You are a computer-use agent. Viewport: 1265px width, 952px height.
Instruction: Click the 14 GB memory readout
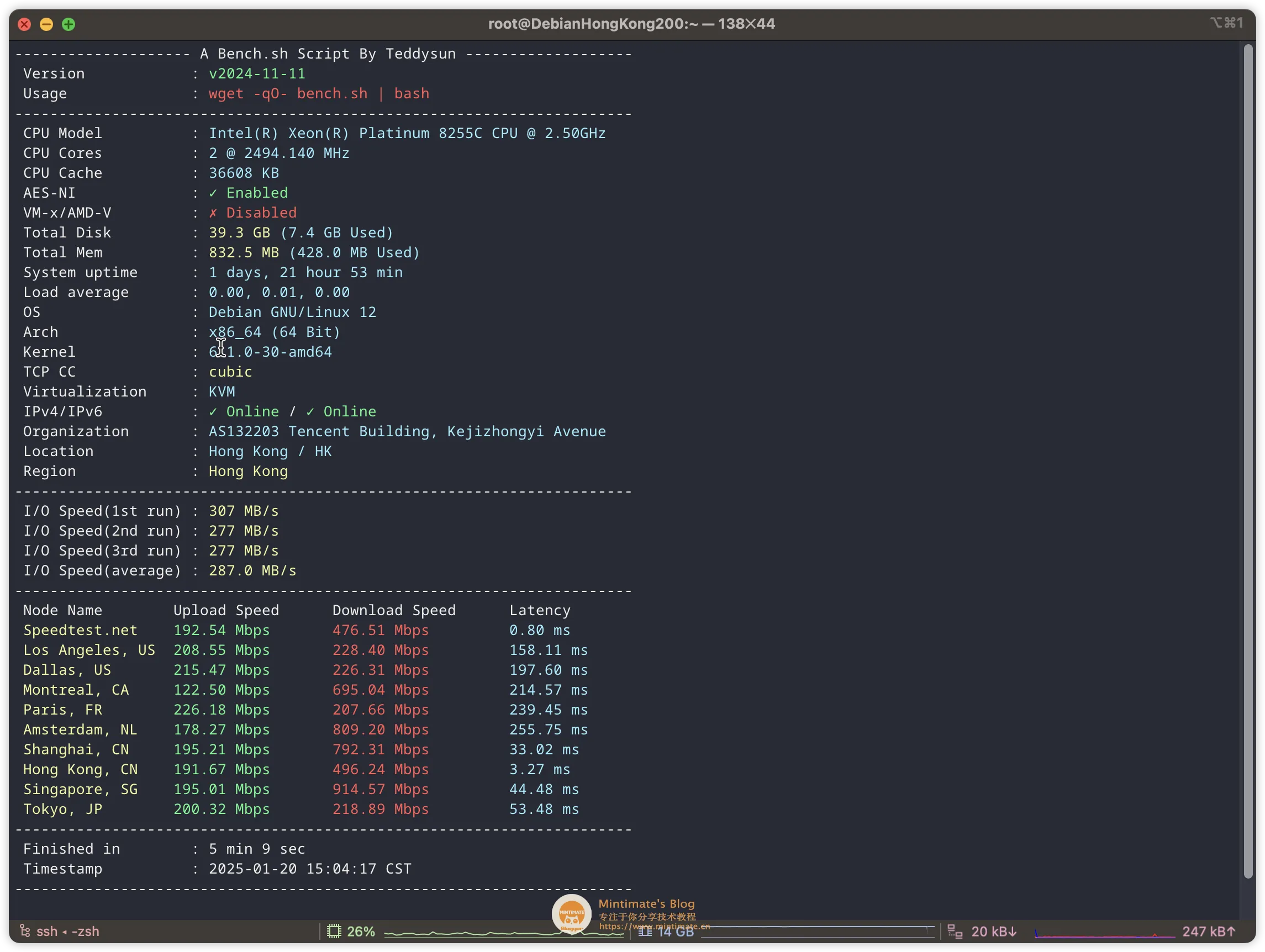coord(676,932)
